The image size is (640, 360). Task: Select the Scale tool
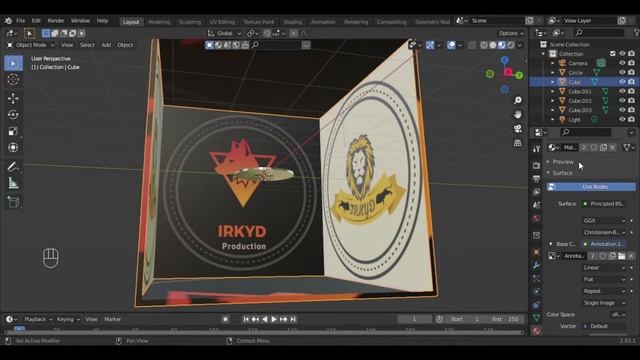[13, 131]
